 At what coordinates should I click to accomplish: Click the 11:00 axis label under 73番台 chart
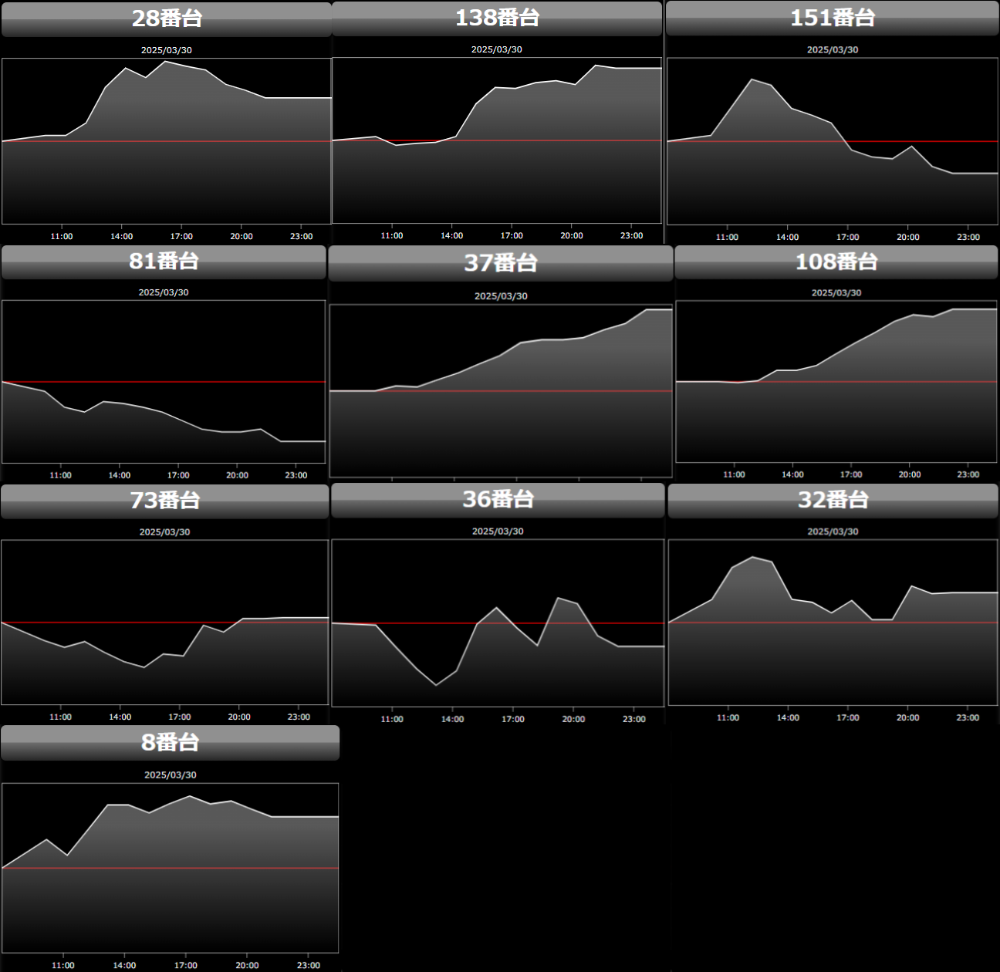[x=61, y=717]
